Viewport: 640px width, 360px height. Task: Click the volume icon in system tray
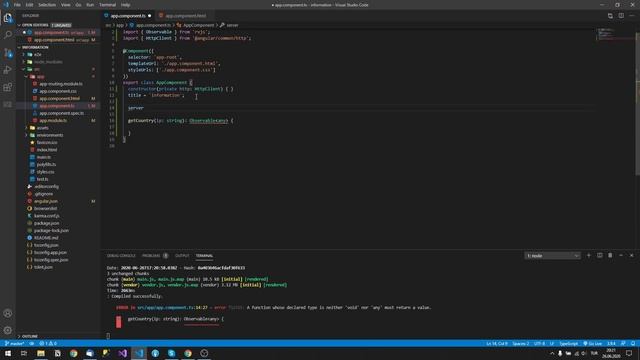coord(584,353)
